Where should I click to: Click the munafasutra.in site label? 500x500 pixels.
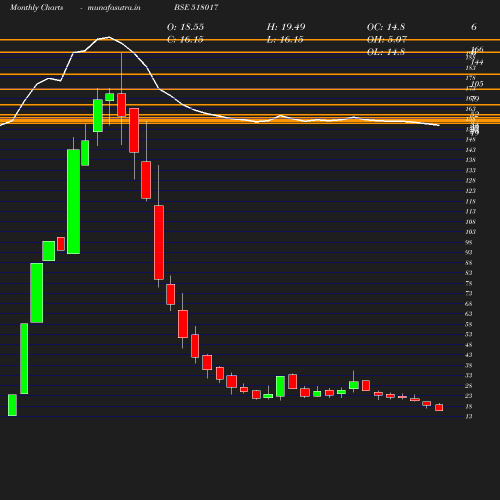(114, 7)
